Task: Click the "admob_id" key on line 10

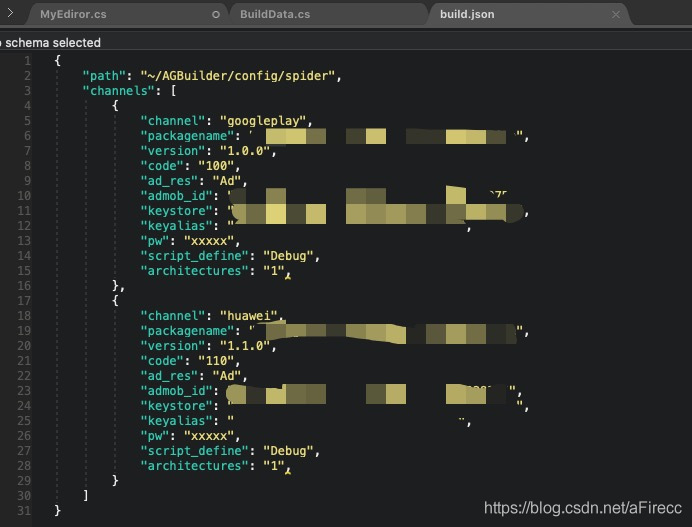Action: coord(177,196)
